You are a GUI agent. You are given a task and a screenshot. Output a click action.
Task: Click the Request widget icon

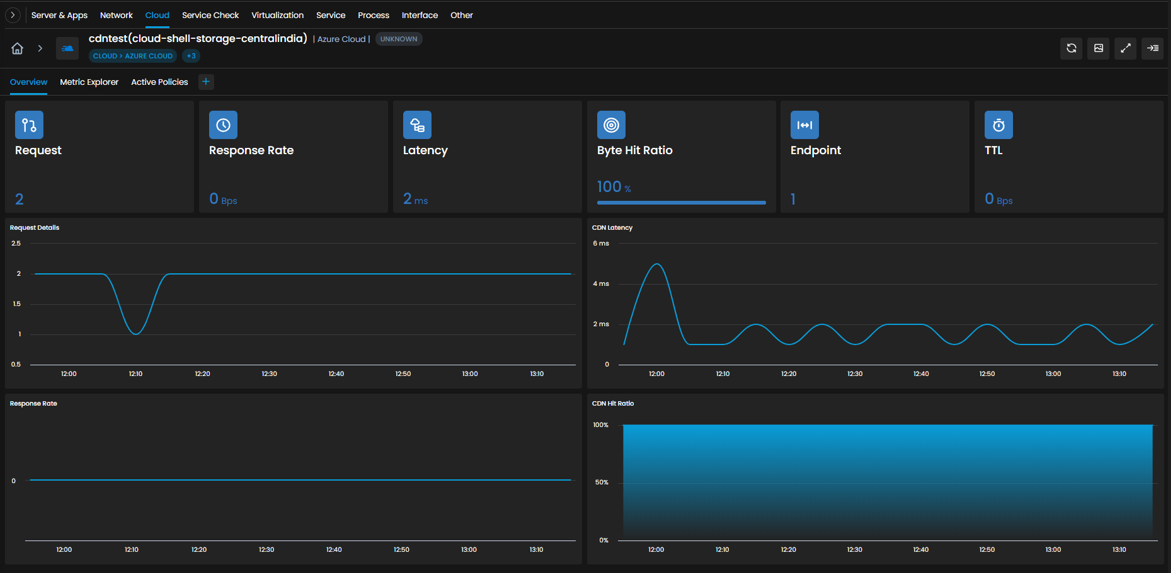click(x=29, y=125)
